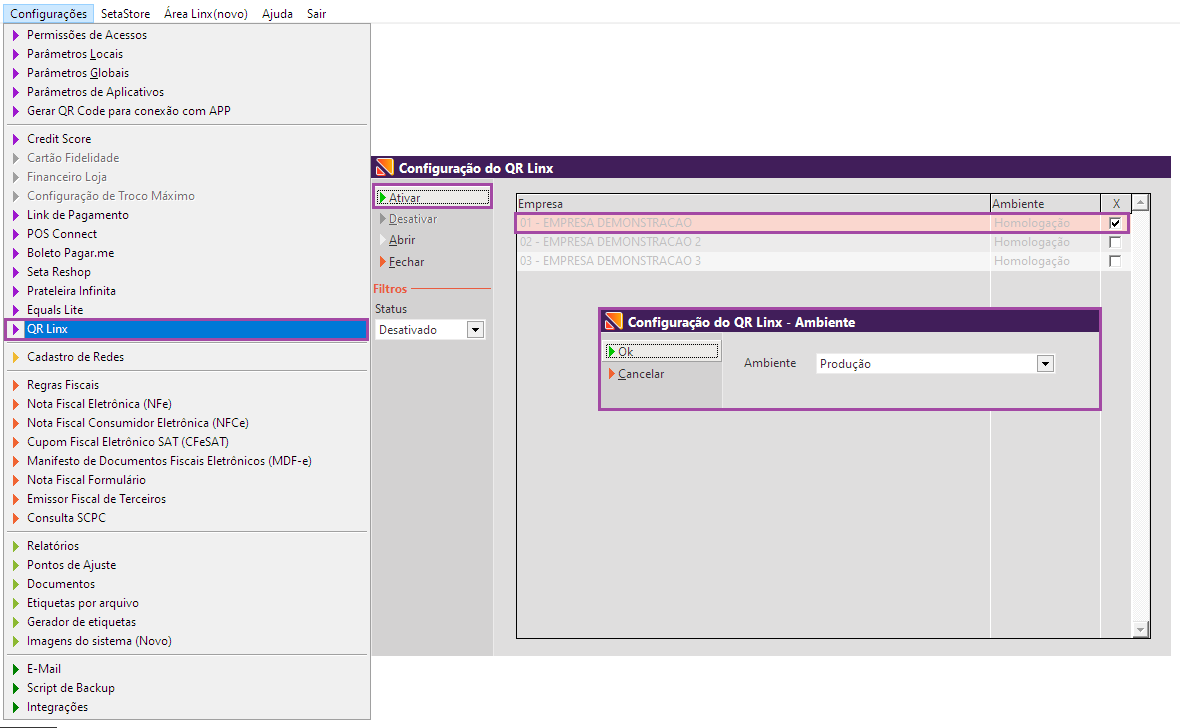Open the Status filter dropdown
This screenshot has width=1180, height=728.
tap(475, 330)
